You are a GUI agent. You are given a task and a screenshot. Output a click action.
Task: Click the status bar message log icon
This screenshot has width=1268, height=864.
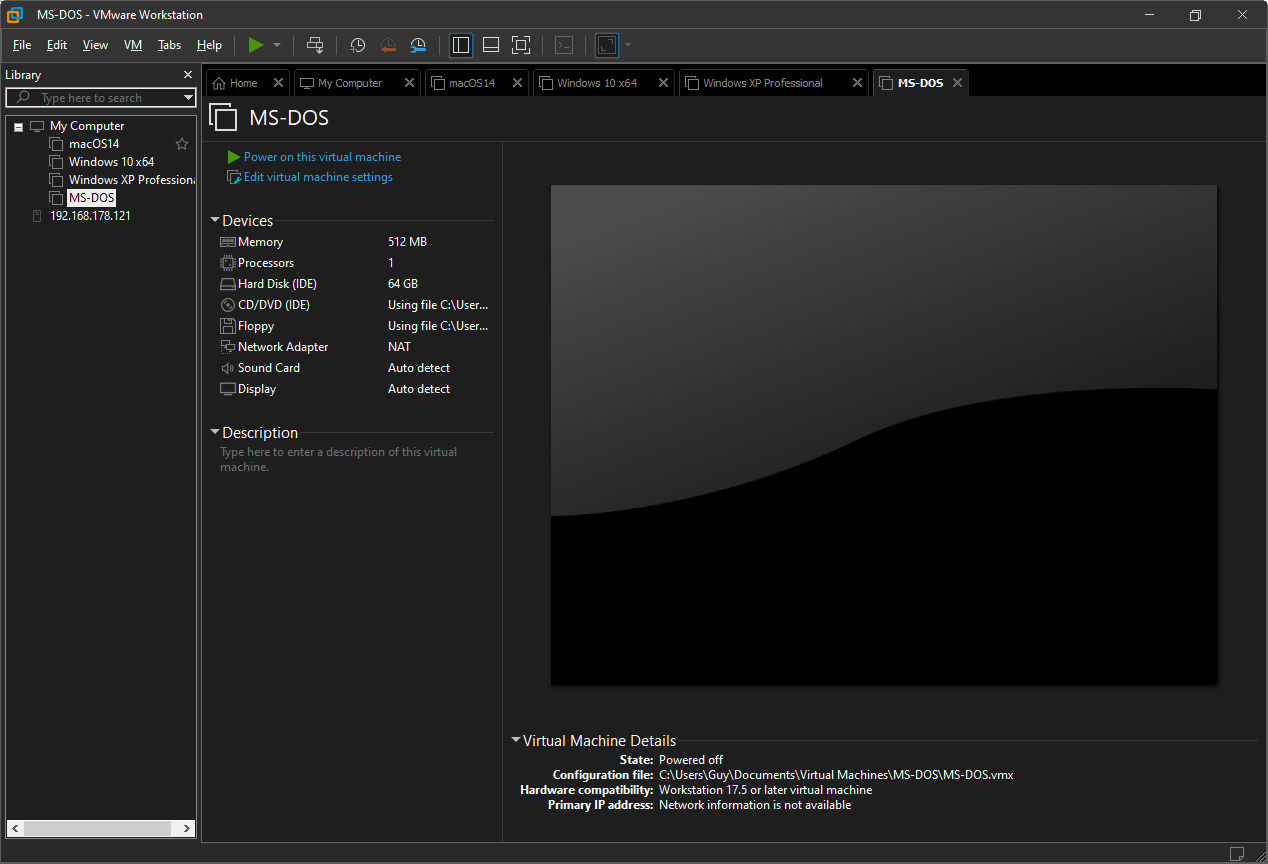click(1237, 853)
